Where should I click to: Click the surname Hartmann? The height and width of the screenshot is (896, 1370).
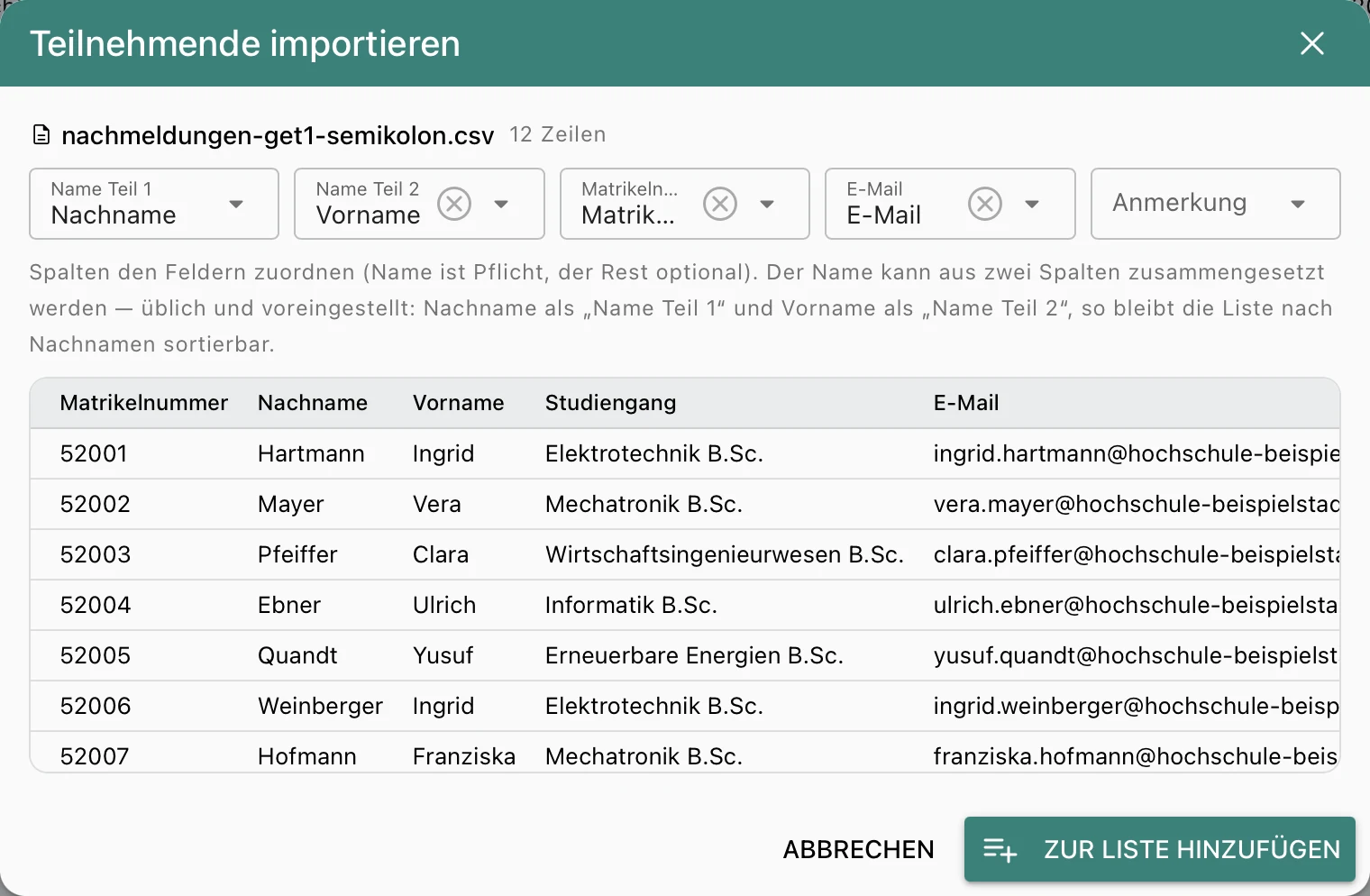[311, 453]
